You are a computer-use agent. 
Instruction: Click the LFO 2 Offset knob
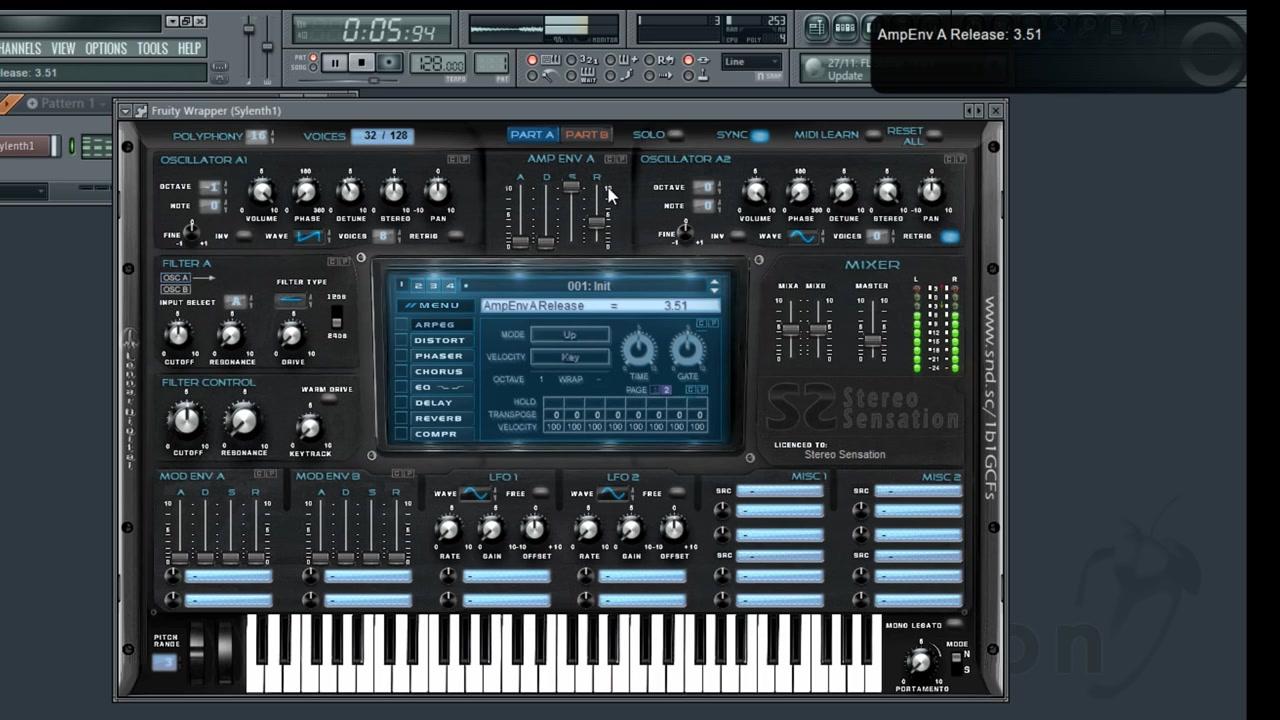674,529
